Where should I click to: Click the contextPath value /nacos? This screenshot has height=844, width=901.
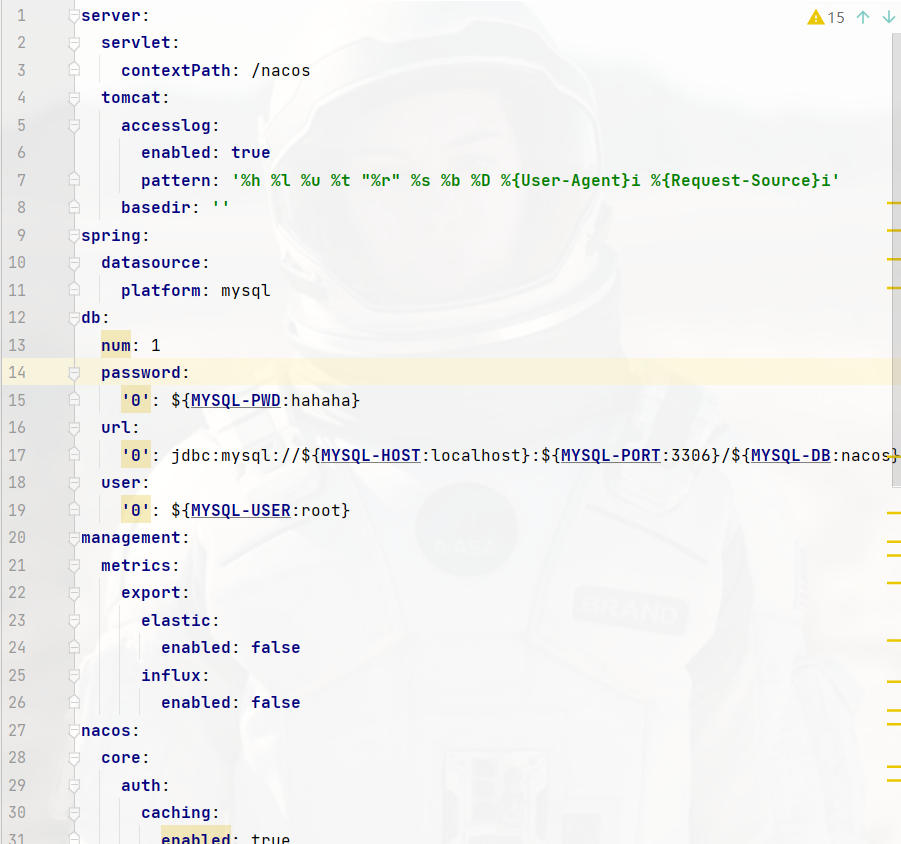pos(282,70)
